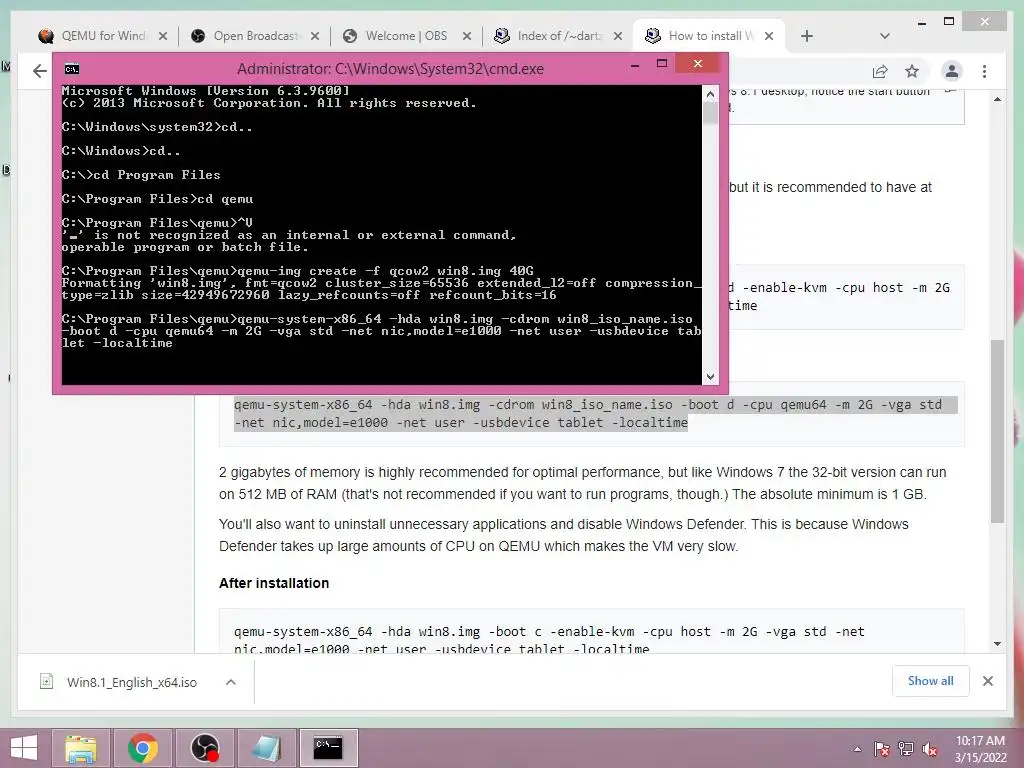Screen dimensions: 1024x768
Task: Switch to Index of /~dartz tab
Action: pos(558,36)
